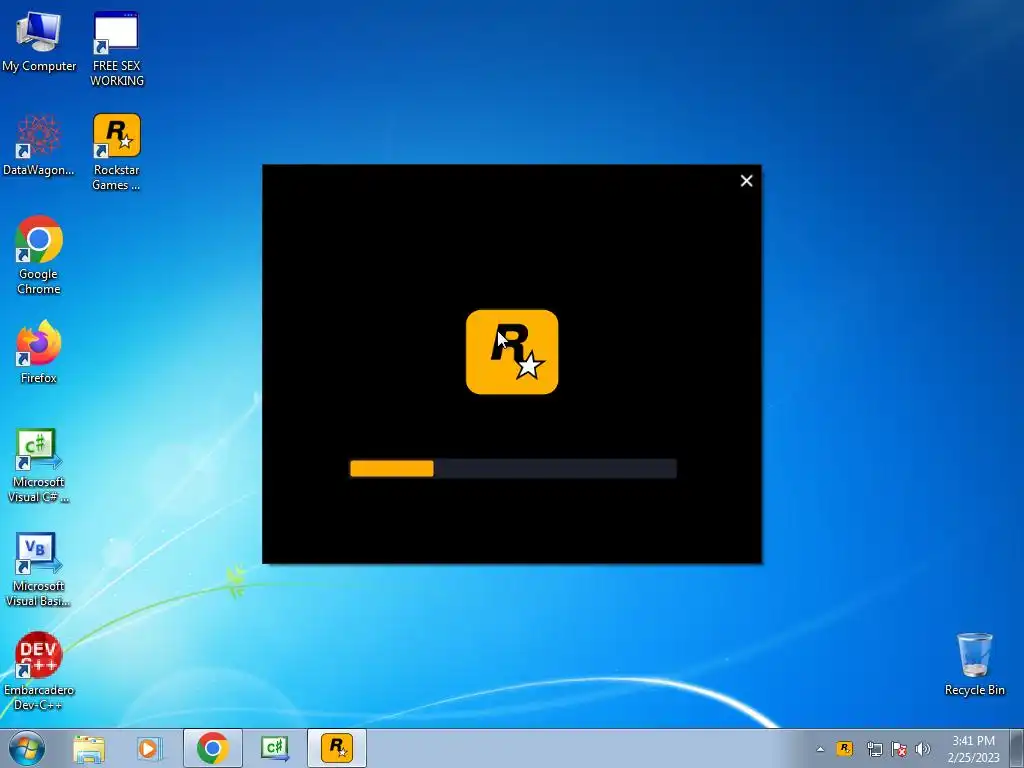Select the DataWagon desktop shortcut
Screen dimensions: 1024x768
[x=39, y=145]
